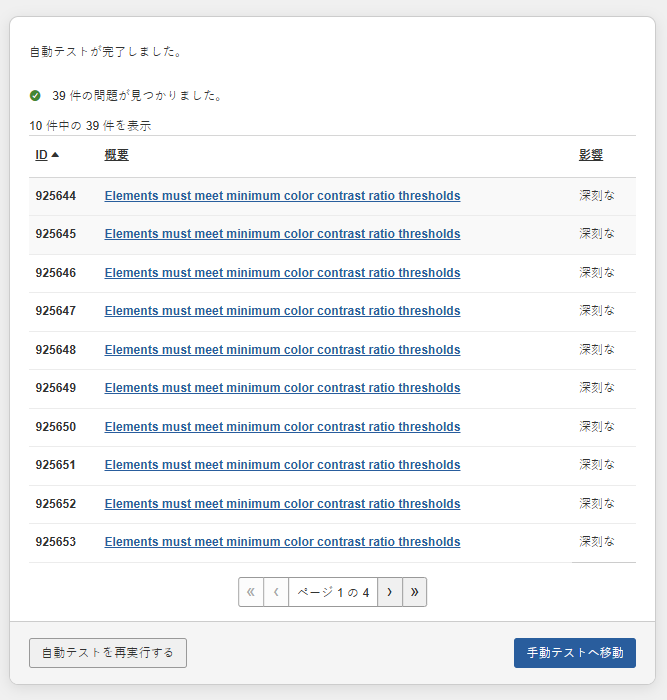Open issue 925645 color contrast link
This screenshot has height=700, width=667.
tap(282, 234)
